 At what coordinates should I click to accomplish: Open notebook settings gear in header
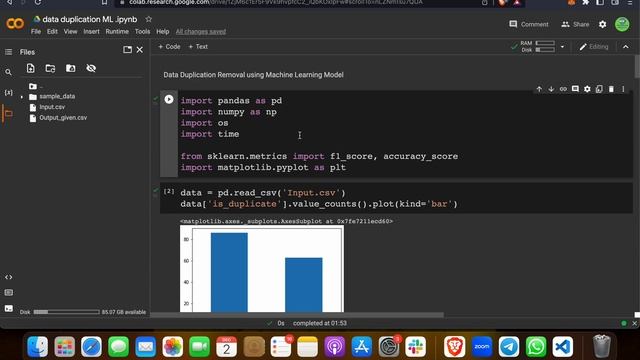(602, 24)
